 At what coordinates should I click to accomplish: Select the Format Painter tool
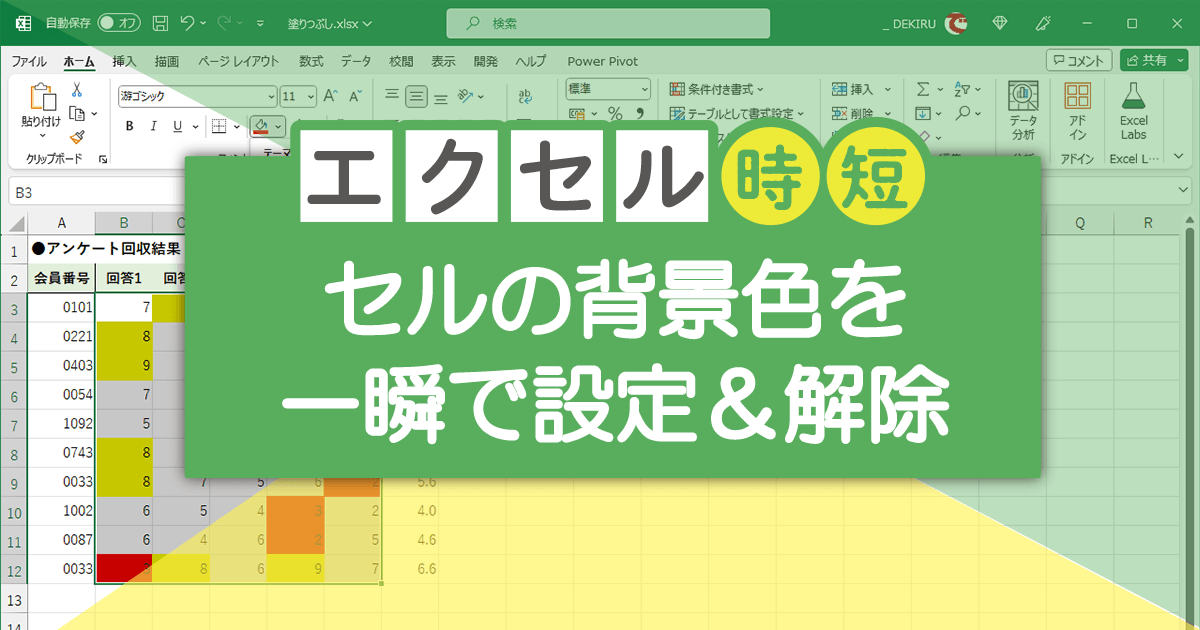[x=79, y=136]
